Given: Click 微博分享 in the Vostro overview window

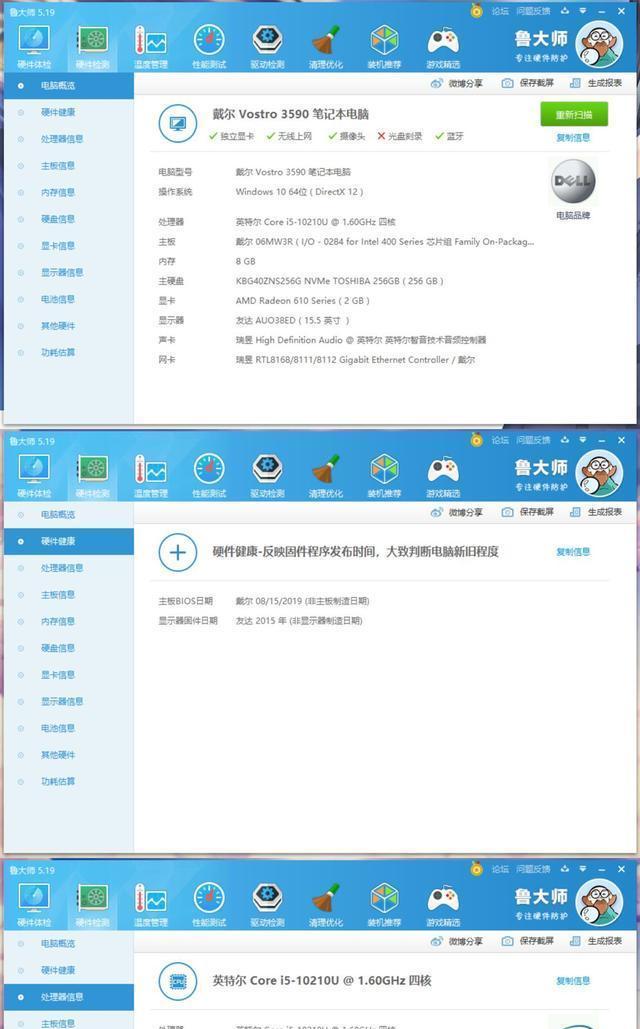Looking at the screenshot, I should (x=457, y=83).
